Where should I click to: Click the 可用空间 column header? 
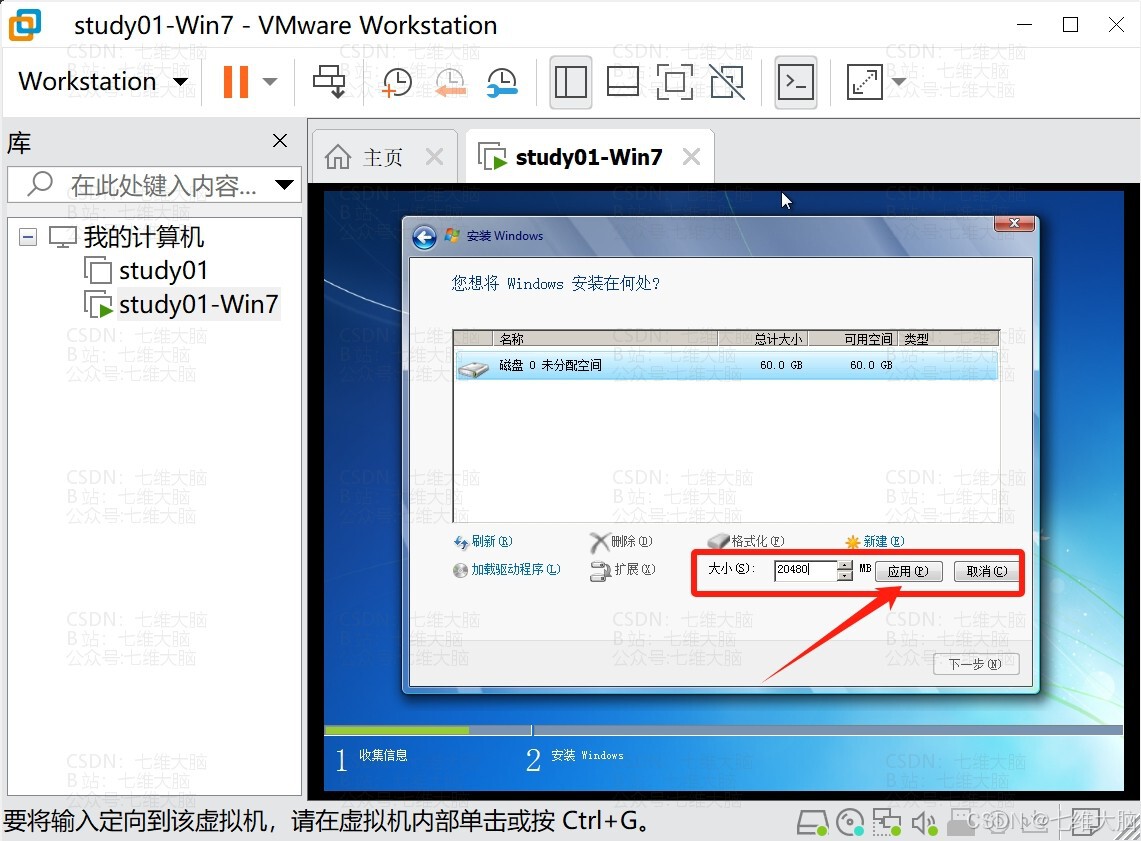[x=853, y=338]
